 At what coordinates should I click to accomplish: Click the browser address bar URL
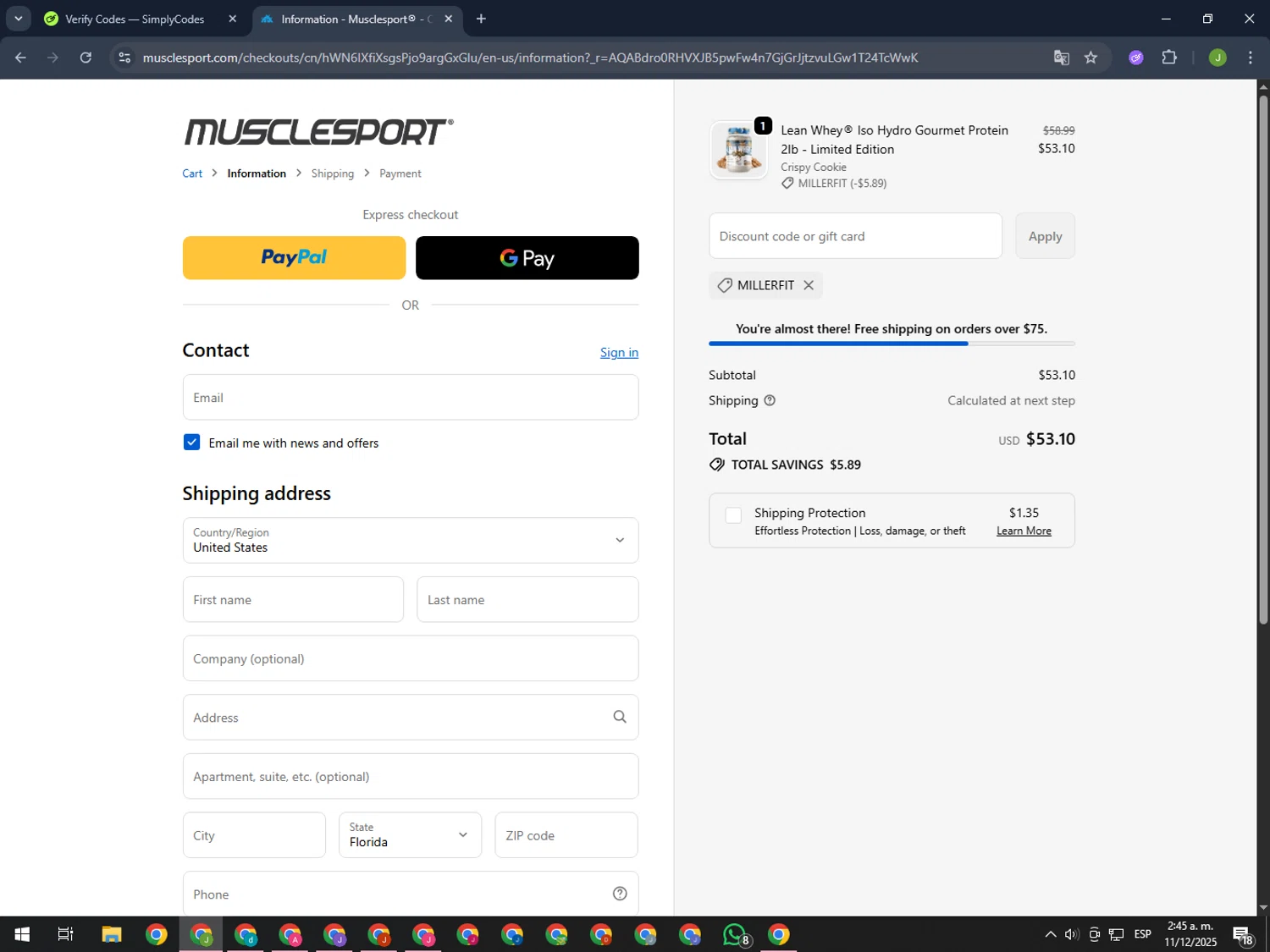tap(530, 58)
